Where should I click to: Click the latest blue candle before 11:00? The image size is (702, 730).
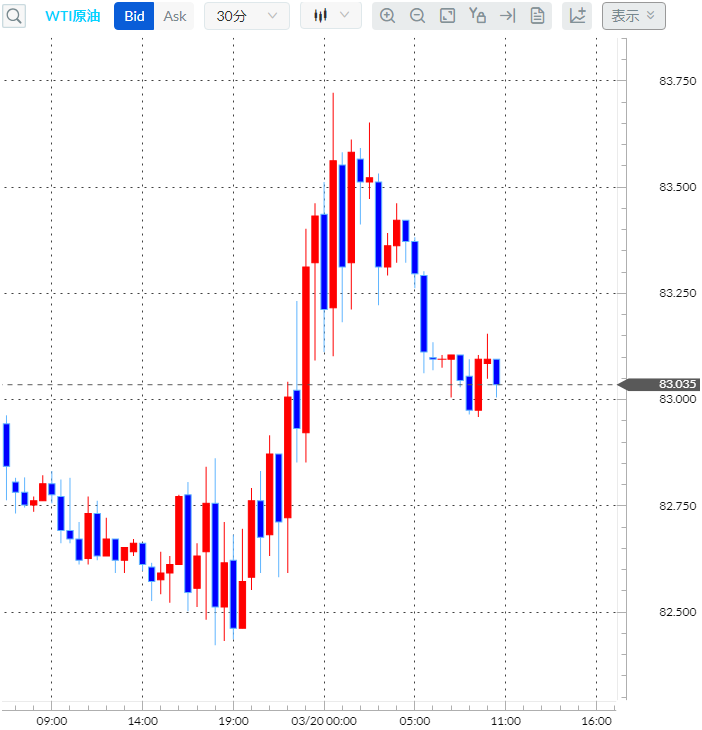pyautogui.click(x=496, y=372)
